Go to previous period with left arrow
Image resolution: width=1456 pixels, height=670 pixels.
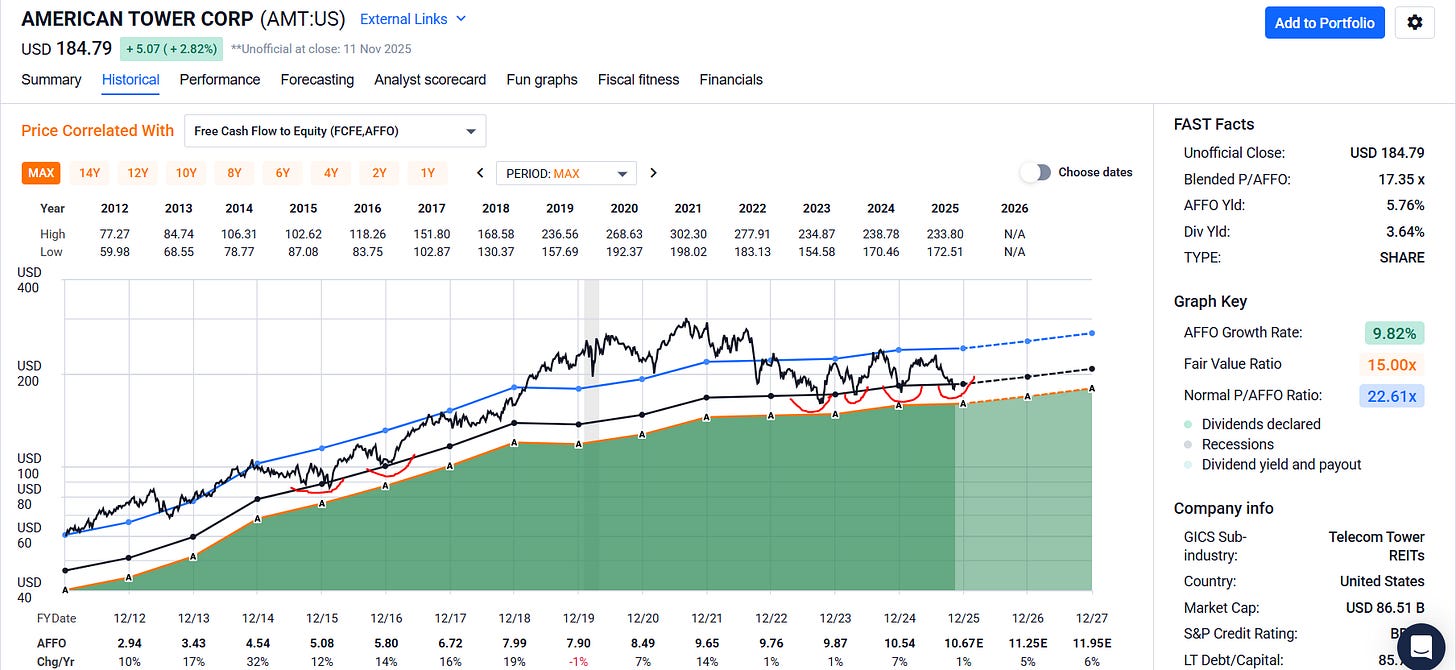(481, 173)
